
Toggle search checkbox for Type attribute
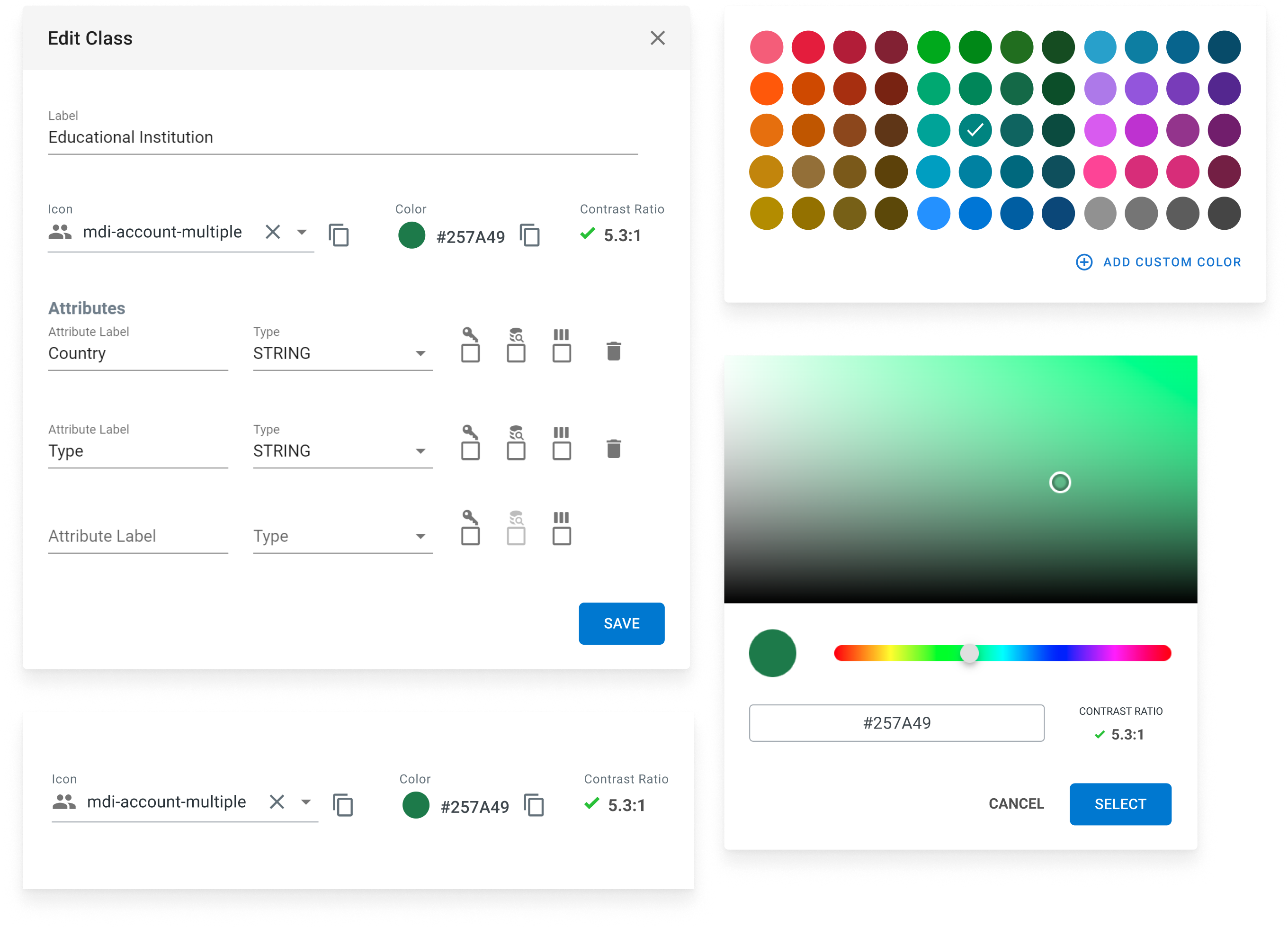pyautogui.click(x=516, y=451)
